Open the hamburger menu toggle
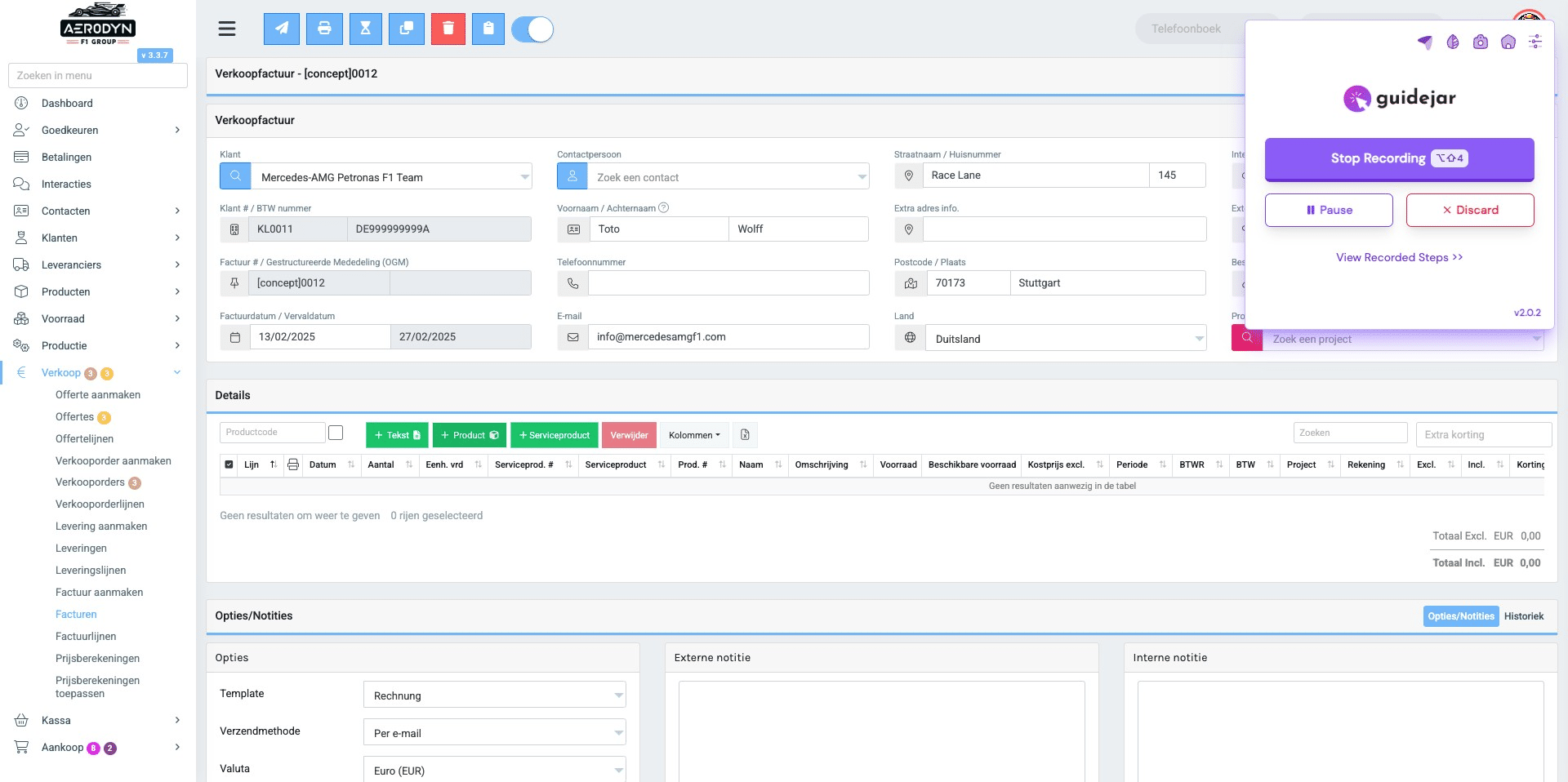1568x782 pixels. tap(227, 29)
